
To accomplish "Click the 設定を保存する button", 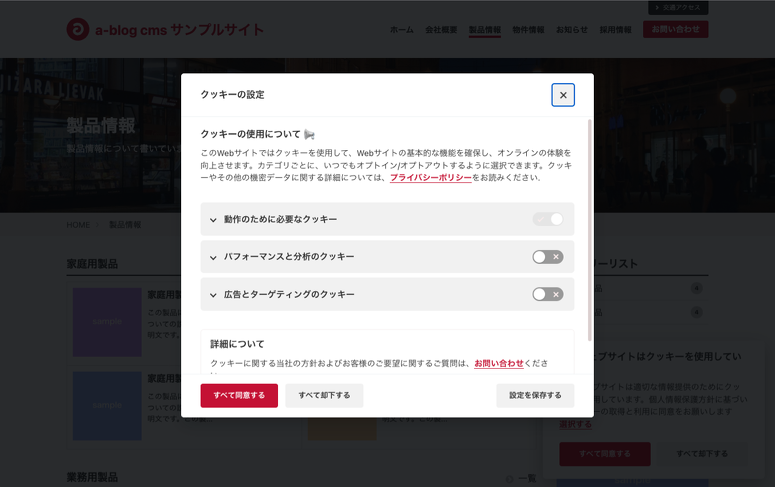I will point(535,395).
